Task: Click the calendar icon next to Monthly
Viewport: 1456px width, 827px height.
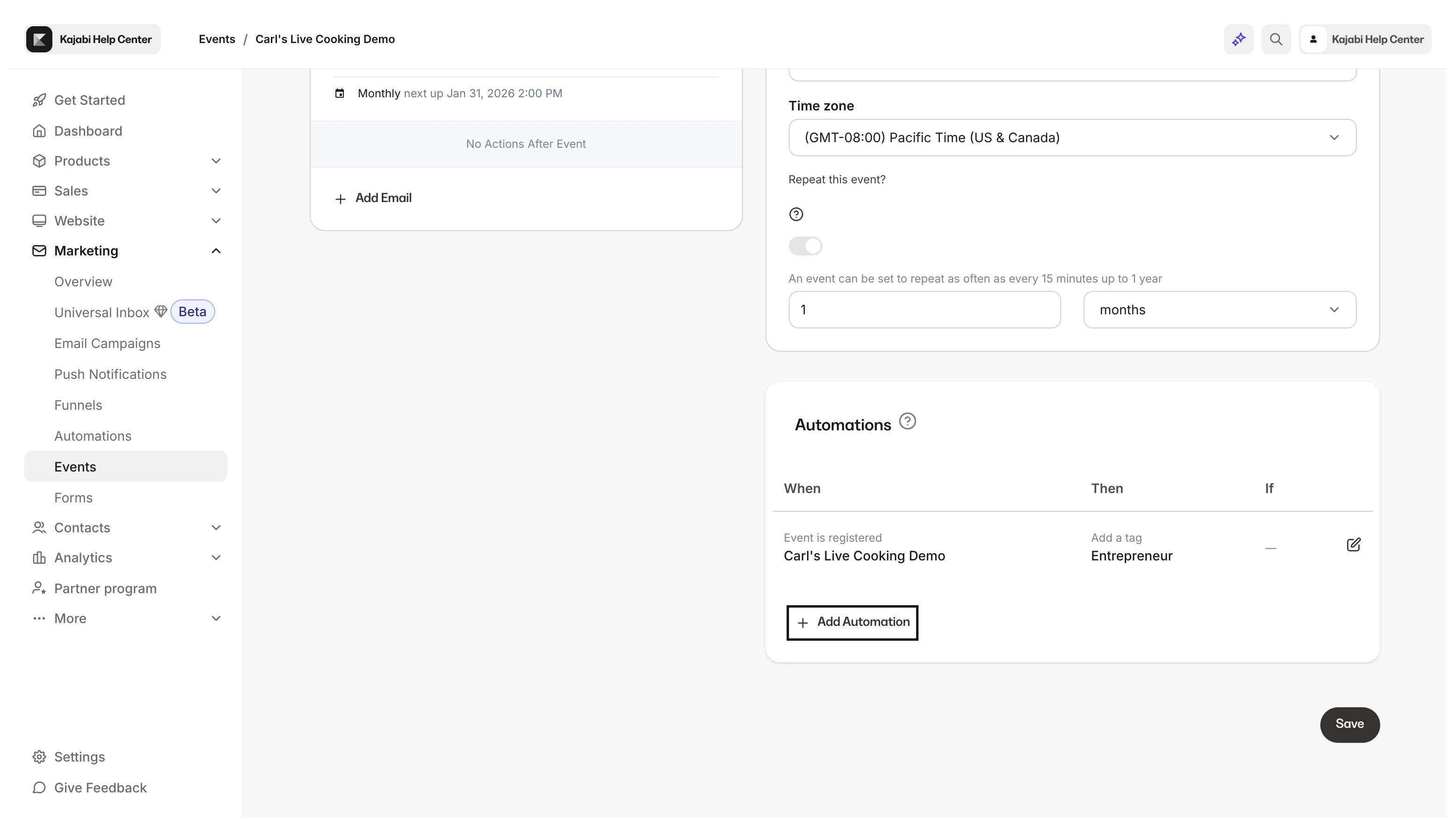Action: coord(340,93)
